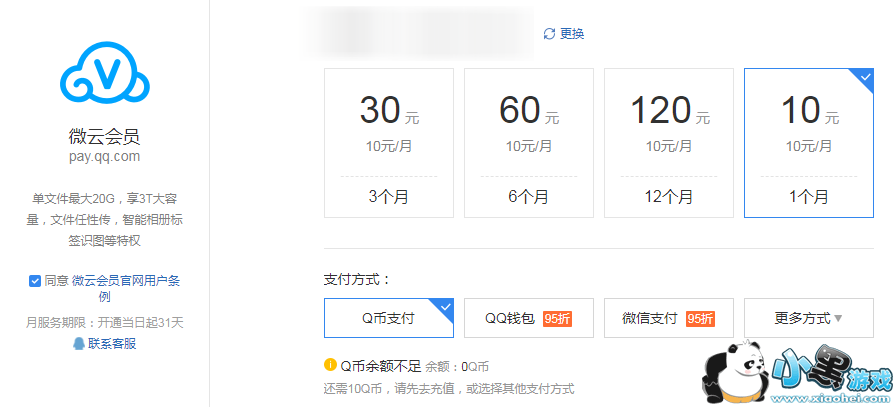The width and height of the screenshot is (894, 407).
Task: Expand the 更多方式 payment dropdown
Action: coord(808,318)
